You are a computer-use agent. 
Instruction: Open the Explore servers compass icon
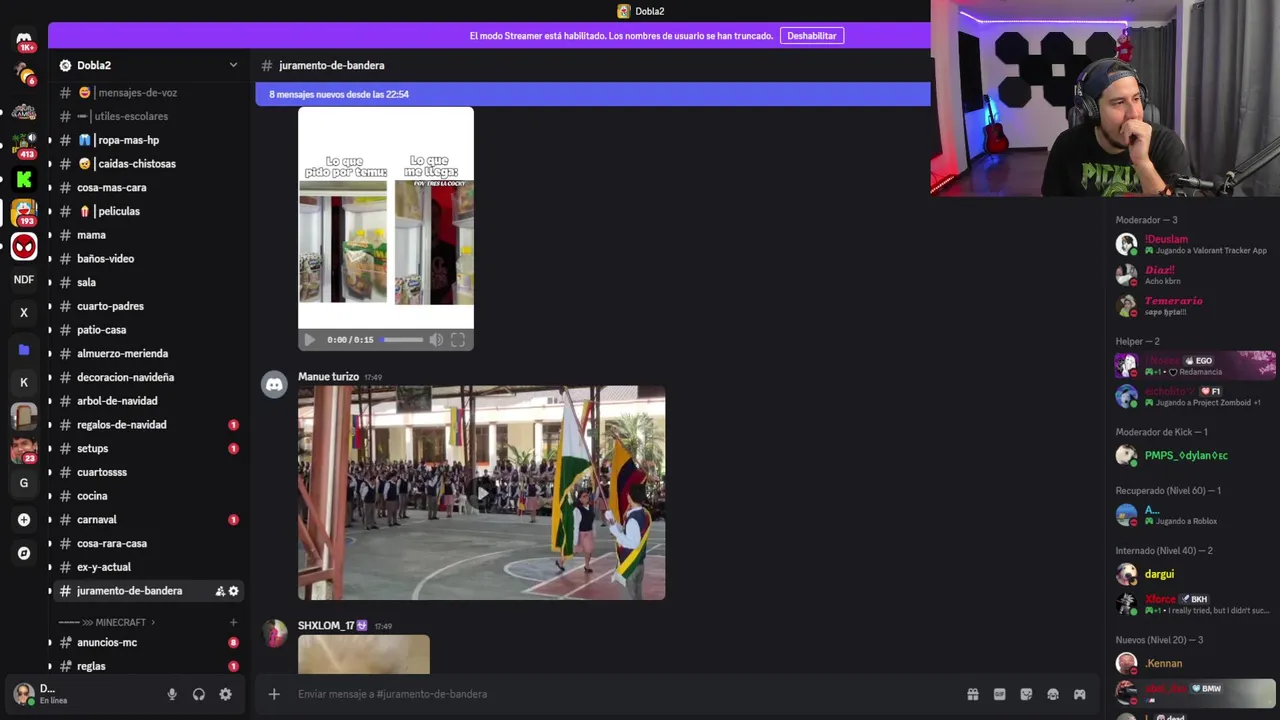click(x=24, y=553)
